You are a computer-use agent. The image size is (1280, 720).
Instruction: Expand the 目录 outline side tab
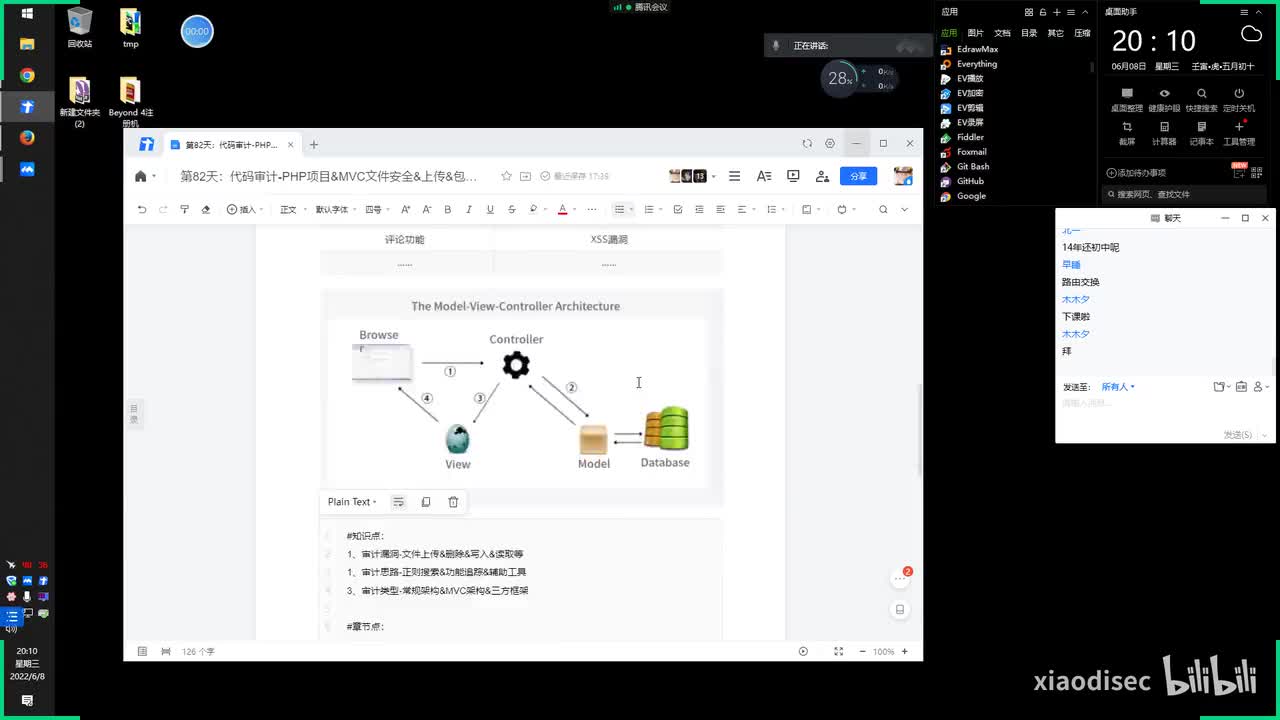[x=134, y=413]
